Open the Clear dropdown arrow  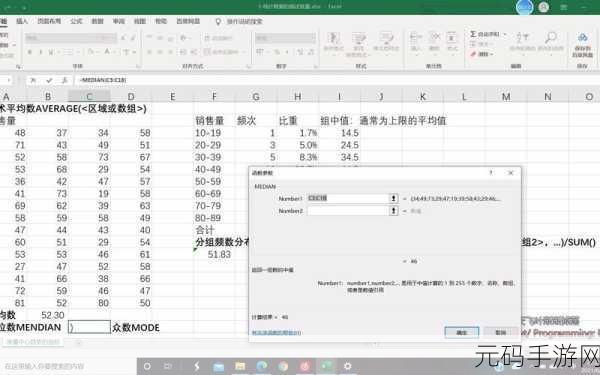coord(492,54)
